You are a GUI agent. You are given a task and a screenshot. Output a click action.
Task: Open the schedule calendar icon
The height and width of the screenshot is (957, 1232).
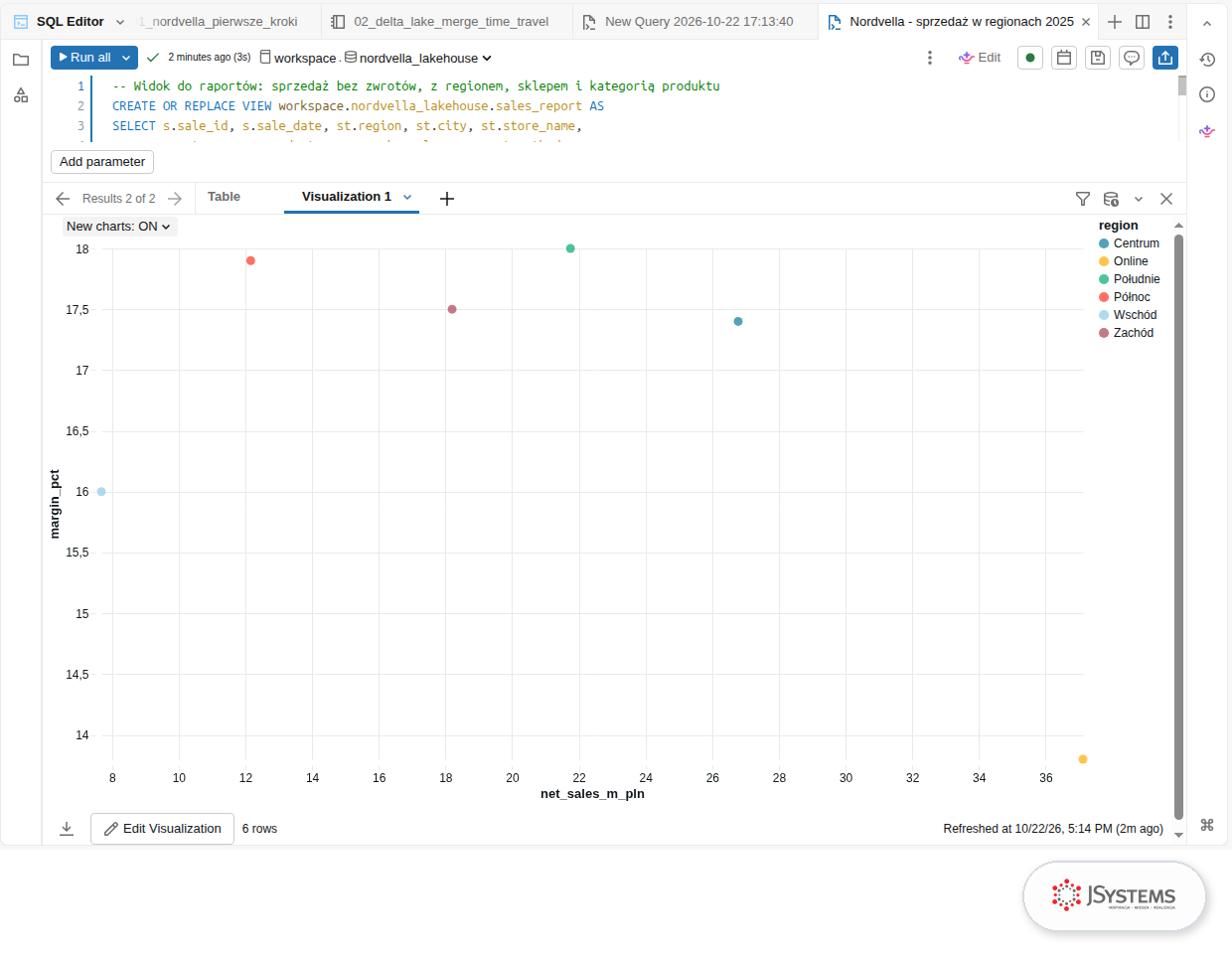1064,58
